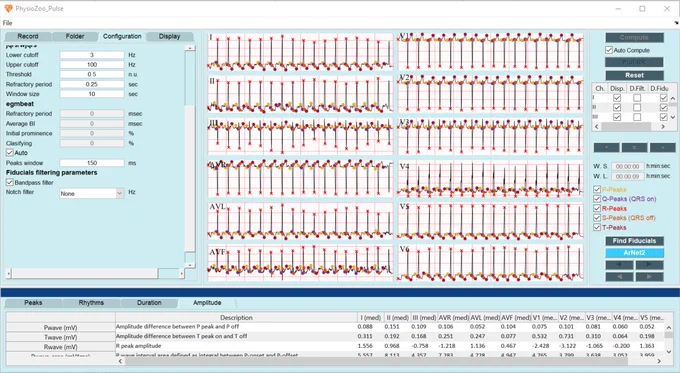Viewport: 680px width, 373px height.
Task: Click the Find Fiducials button
Action: 634,241
